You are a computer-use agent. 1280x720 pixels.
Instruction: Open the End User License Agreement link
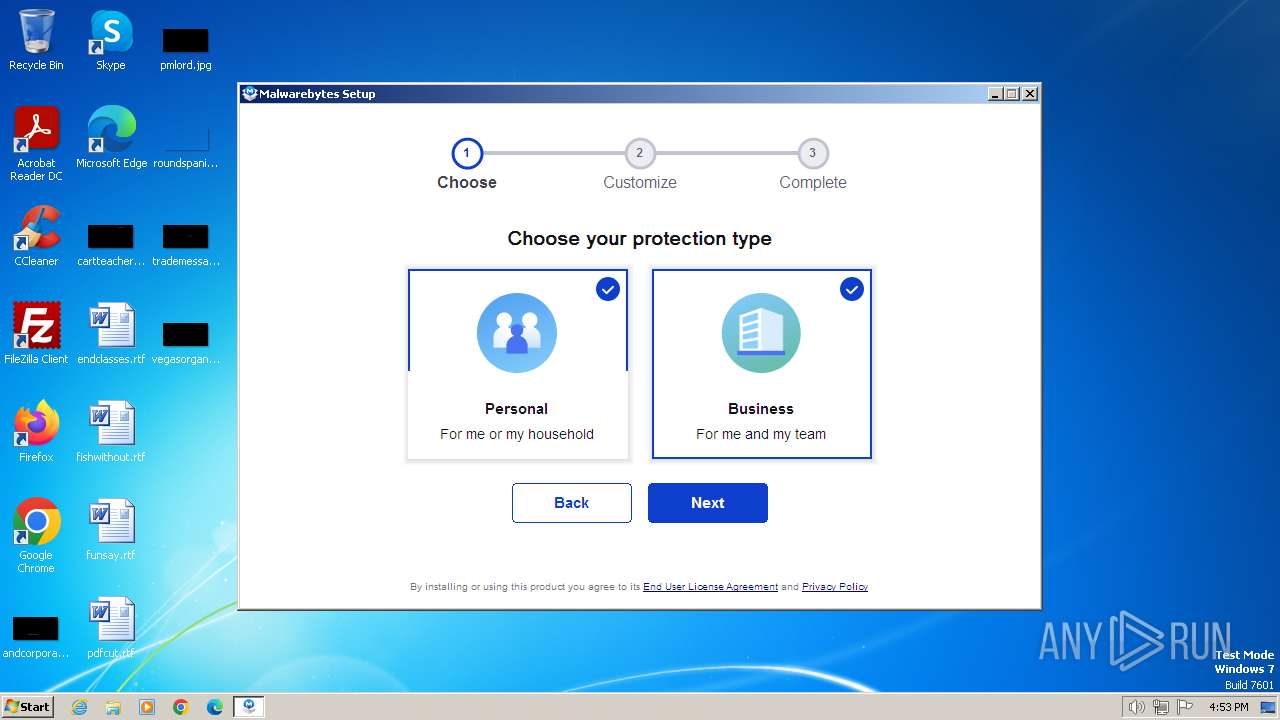coord(710,587)
